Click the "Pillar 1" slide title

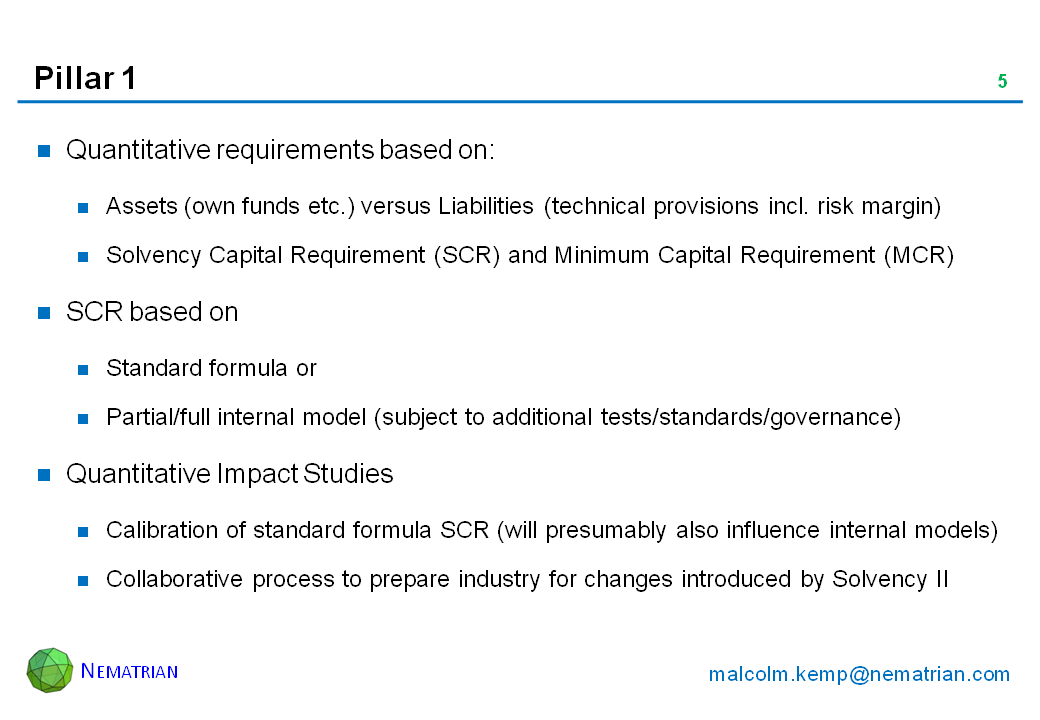[x=85, y=78]
